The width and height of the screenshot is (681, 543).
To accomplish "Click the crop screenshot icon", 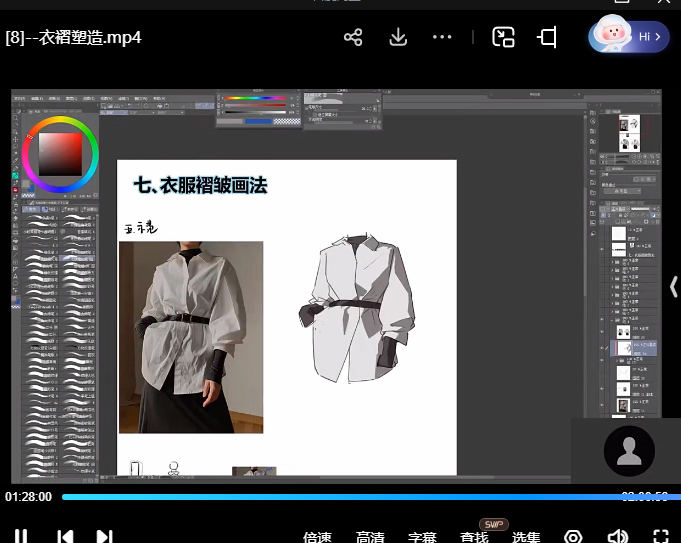I will [x=547, y=38].
